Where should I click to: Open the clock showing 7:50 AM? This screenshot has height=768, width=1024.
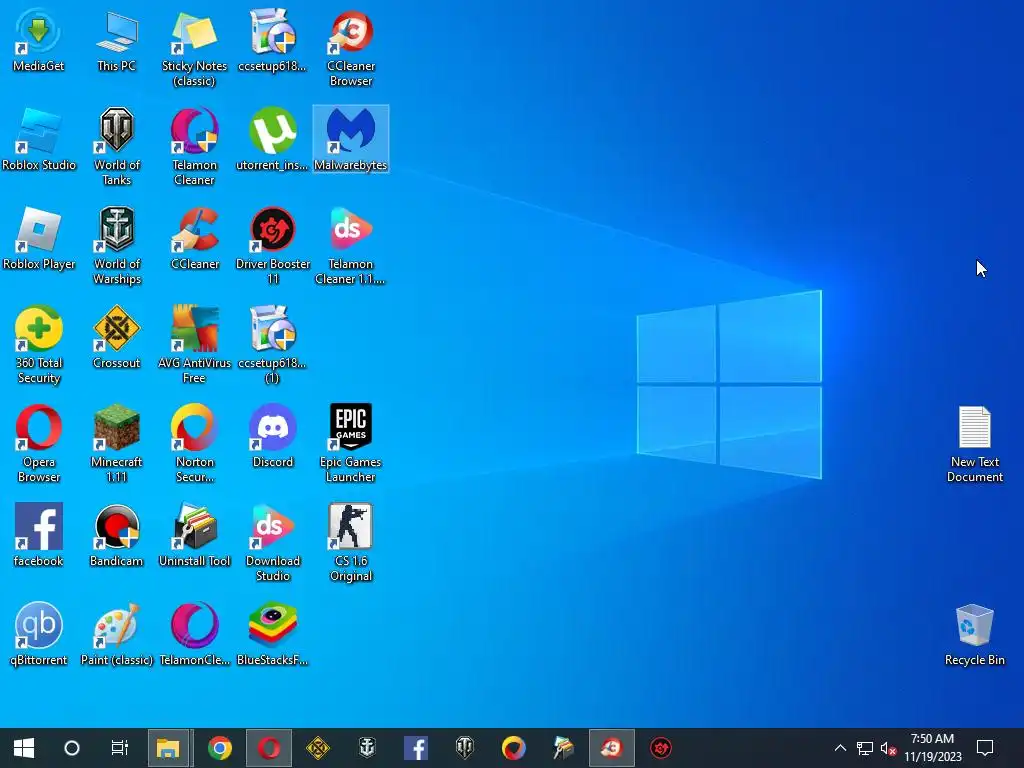click(x=933, y=748)
